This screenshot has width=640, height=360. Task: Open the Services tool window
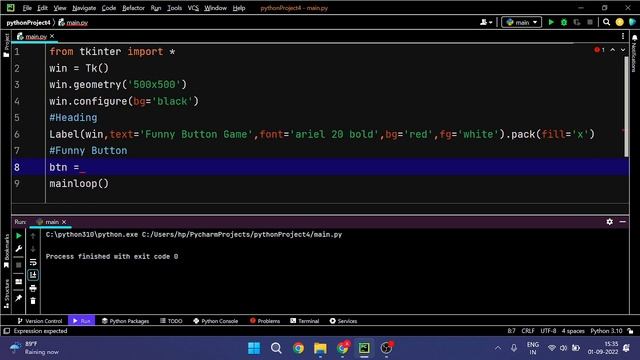click(x=343, y=321)
